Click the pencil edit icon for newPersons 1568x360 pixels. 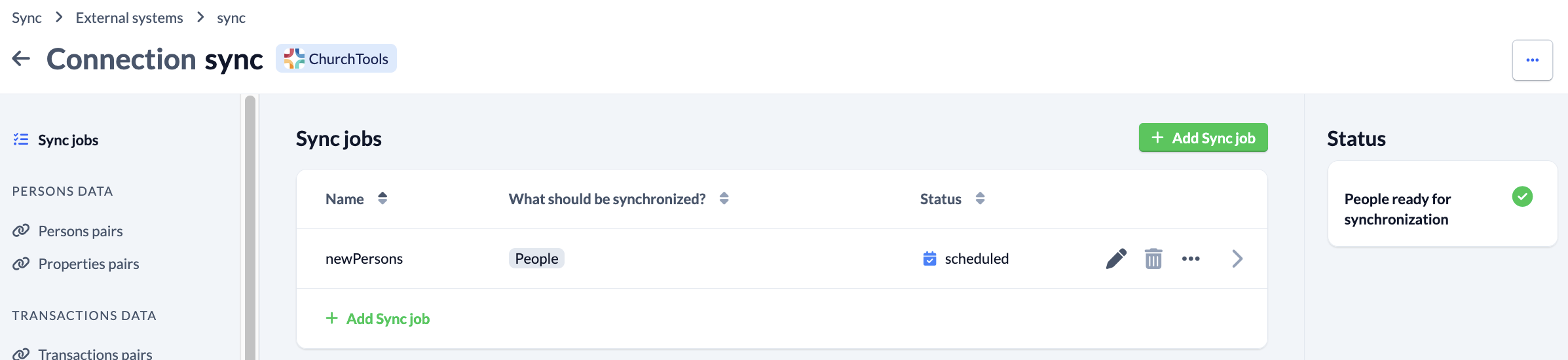pos(1116,259)
